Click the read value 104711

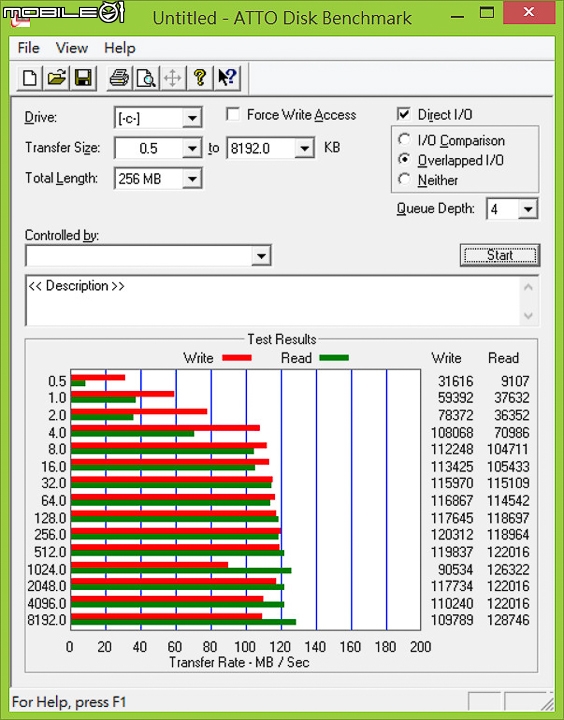tap(508, 449)
